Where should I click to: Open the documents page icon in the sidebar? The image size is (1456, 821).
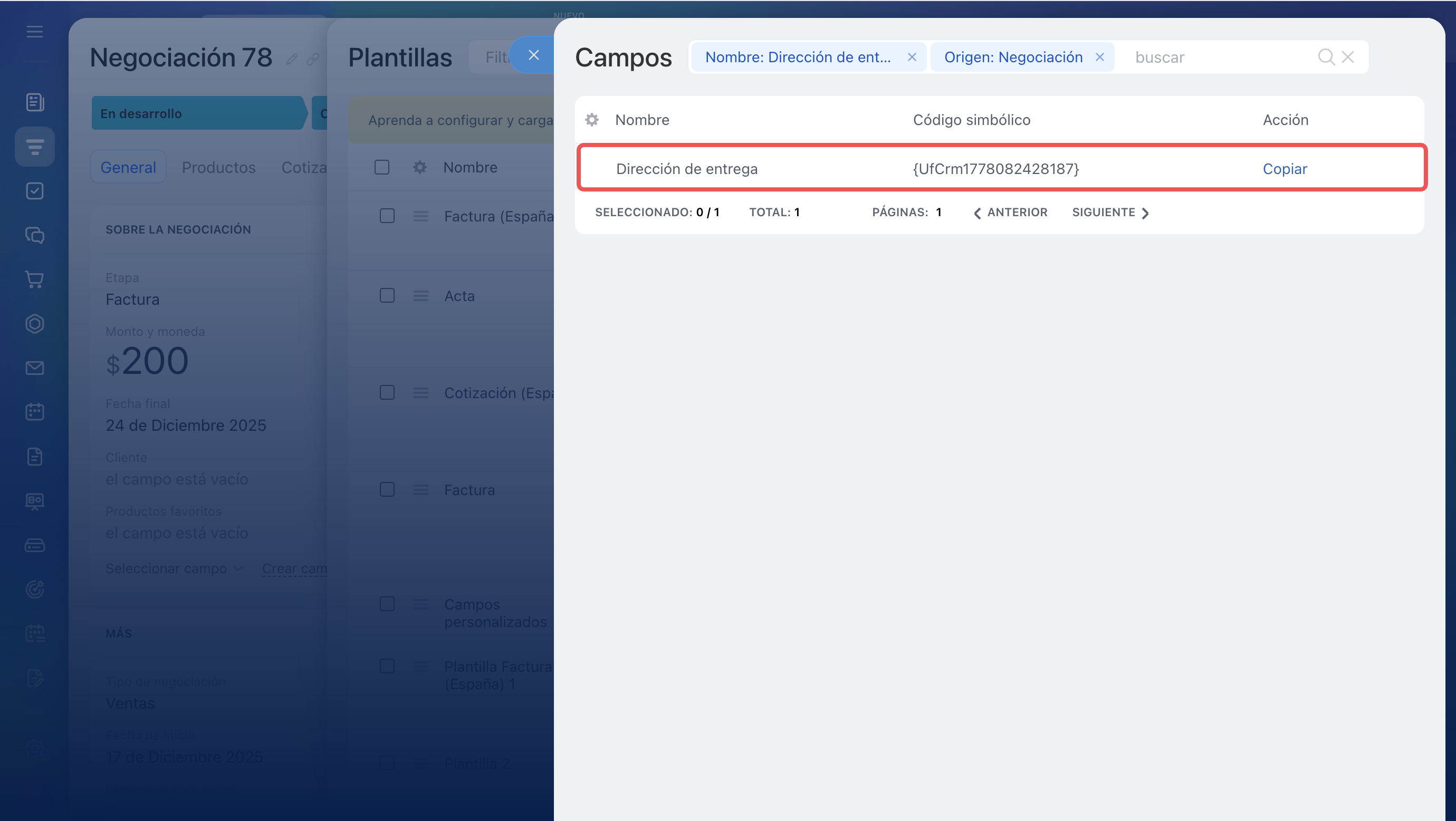(34, 457)
